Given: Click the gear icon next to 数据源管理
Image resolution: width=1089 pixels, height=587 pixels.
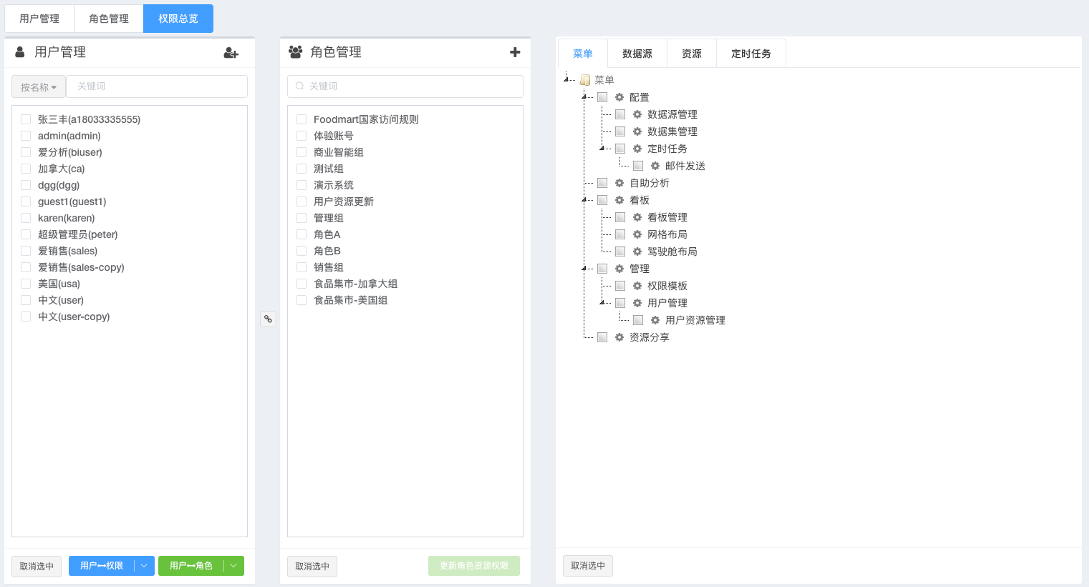Looking at the screenshot, I should click(637, 115).
